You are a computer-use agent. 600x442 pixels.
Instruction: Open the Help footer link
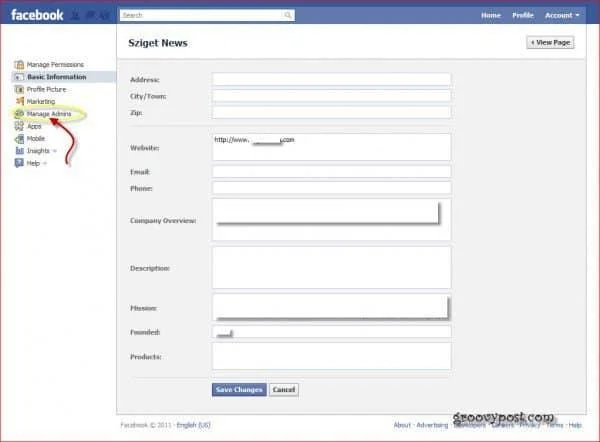tap(575, 425)
